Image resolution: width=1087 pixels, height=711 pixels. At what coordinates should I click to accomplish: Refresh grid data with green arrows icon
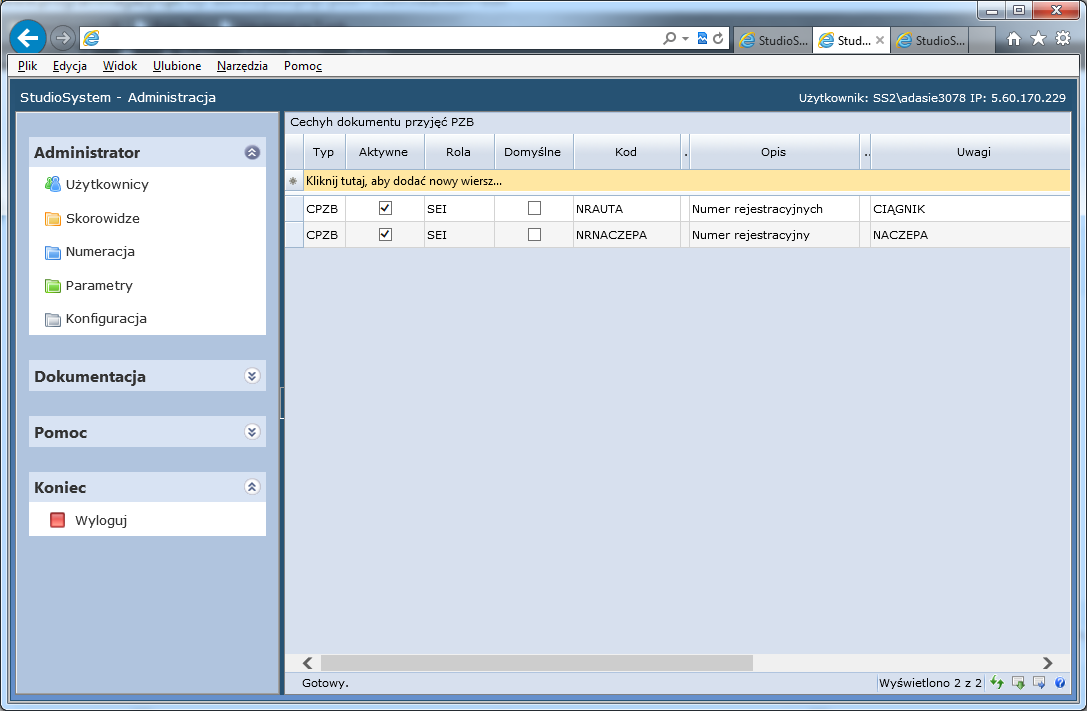click(x=996, y=683)
